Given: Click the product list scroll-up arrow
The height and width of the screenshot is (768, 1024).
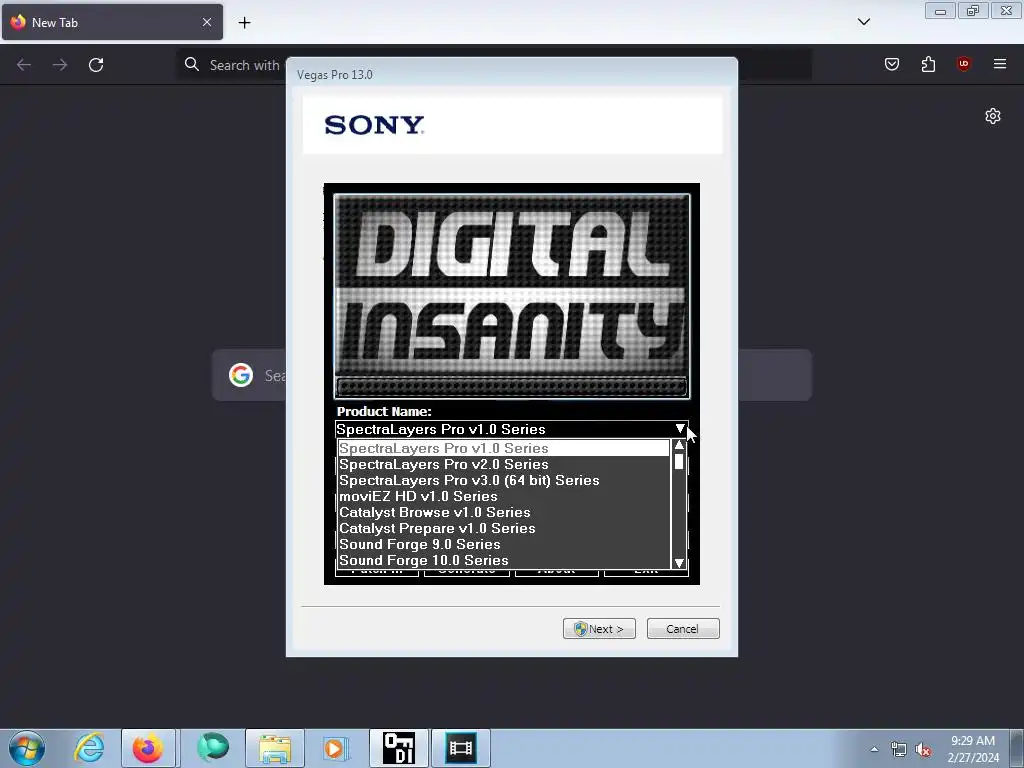Looking at the screenshot, I should click(679, 445).
